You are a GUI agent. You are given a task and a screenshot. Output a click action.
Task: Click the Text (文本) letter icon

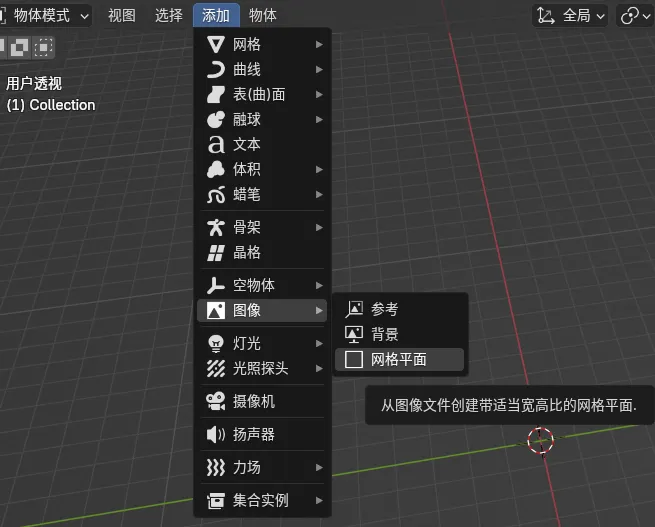216,144
